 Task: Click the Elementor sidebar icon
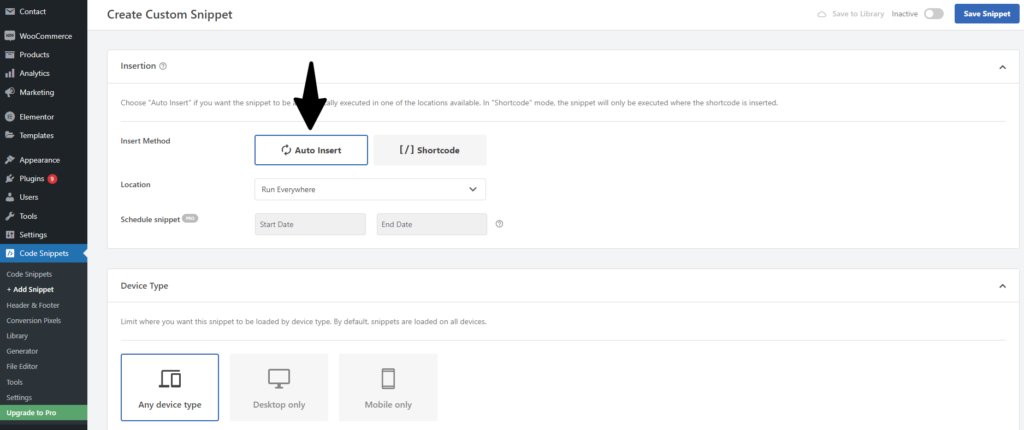(x=10, y=117)
